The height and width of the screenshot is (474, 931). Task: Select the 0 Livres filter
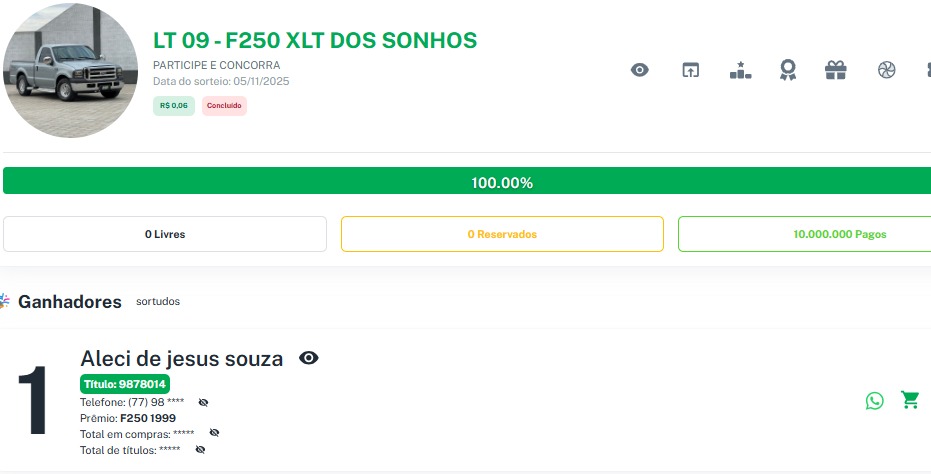(x=165, y=234)
